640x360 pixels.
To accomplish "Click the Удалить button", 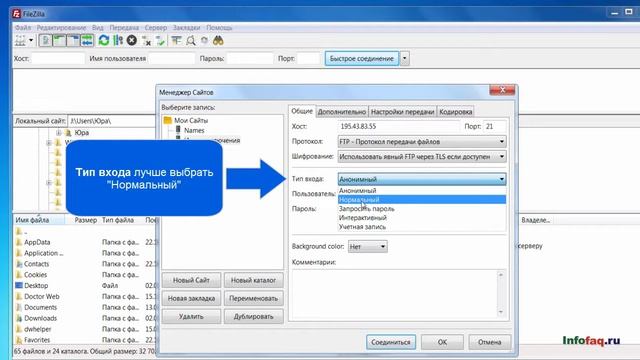I will (191, 316).
